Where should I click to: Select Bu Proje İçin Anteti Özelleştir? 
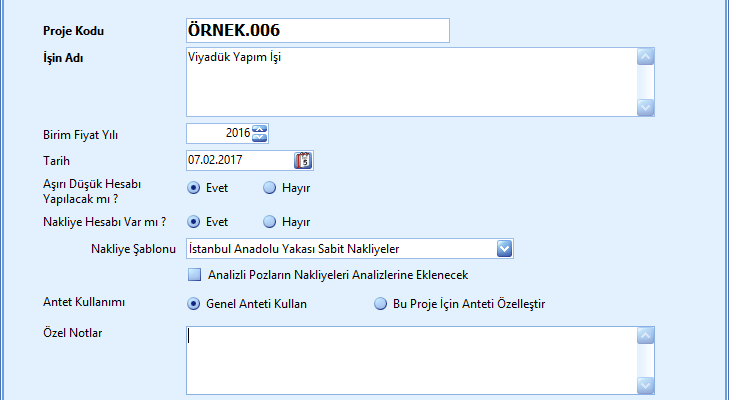click(x=379, y=304)
